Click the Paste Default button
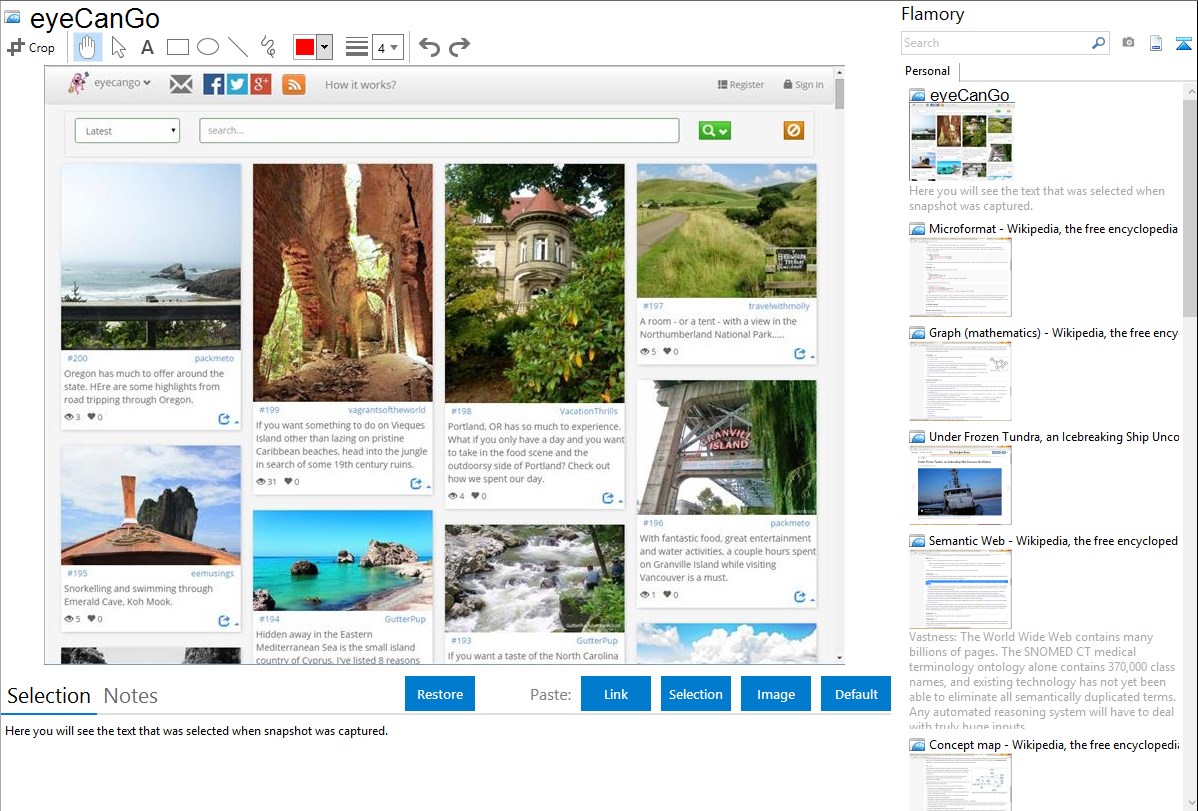 (856, 694)
